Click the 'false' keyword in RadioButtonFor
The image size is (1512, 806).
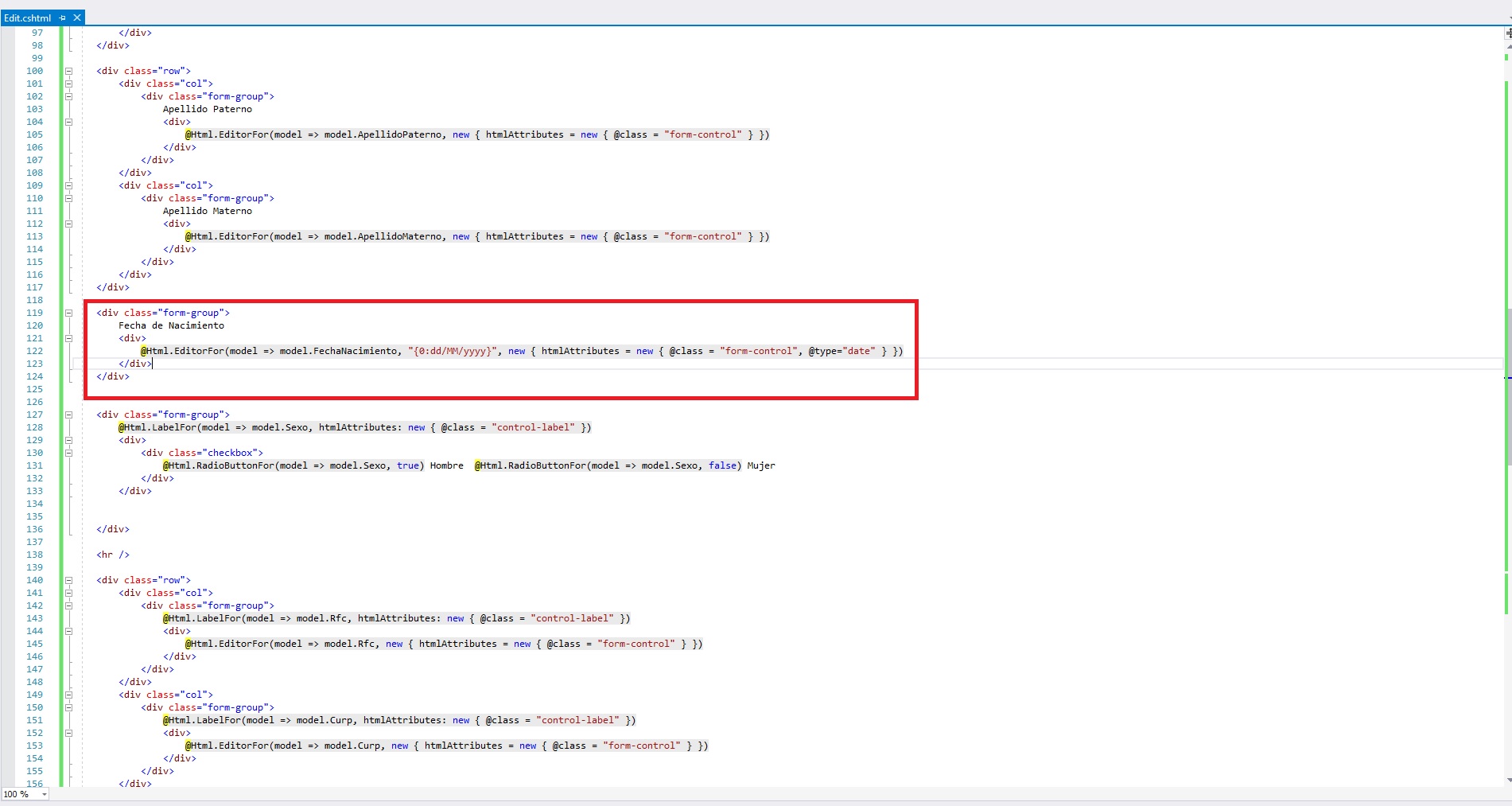click(x=722, y=465)
